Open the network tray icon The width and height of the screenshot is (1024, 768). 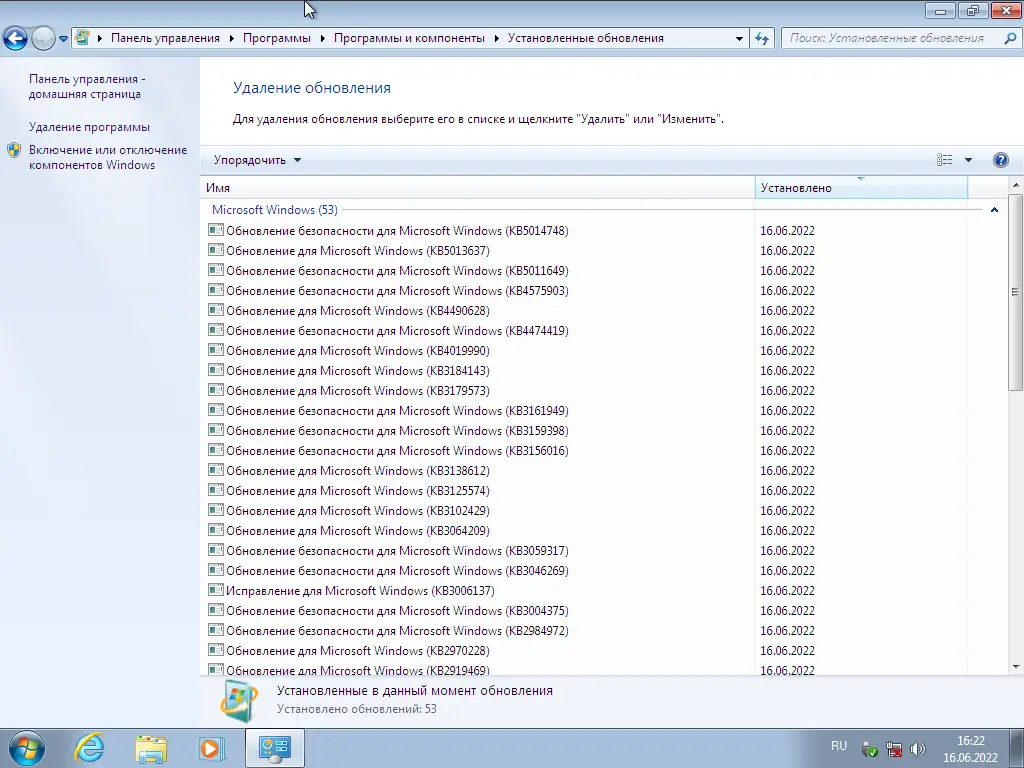[x=893, y=749]
